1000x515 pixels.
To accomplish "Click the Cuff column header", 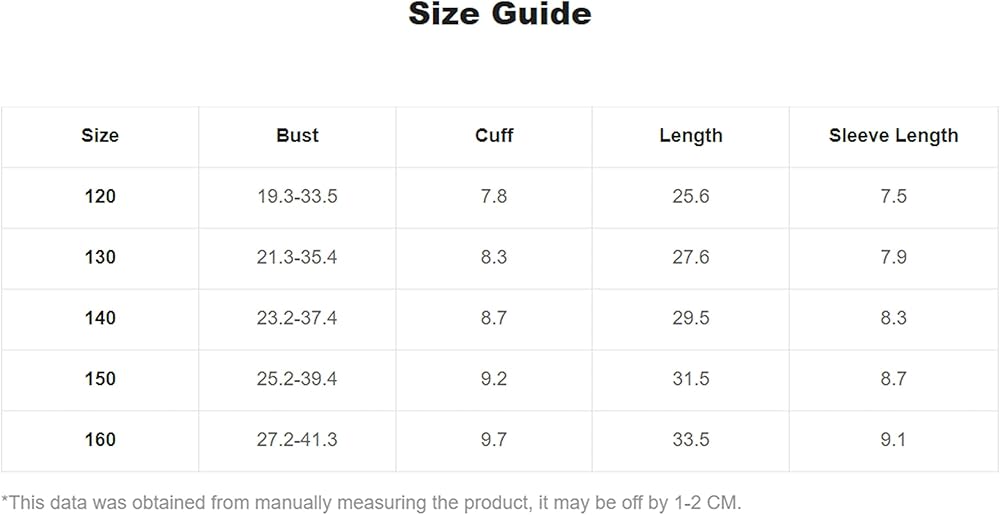I will click(494, 136).
